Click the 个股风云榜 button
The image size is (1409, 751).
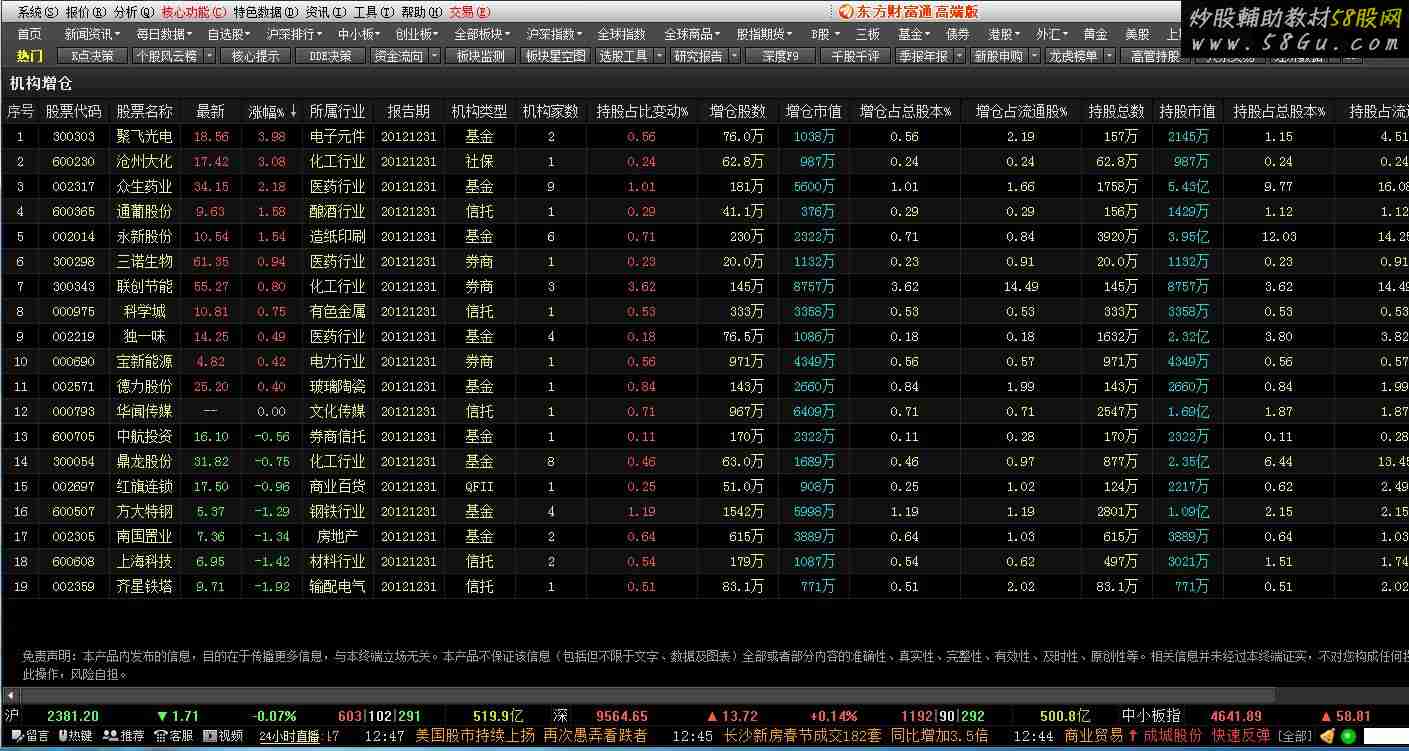click(174, 56)
